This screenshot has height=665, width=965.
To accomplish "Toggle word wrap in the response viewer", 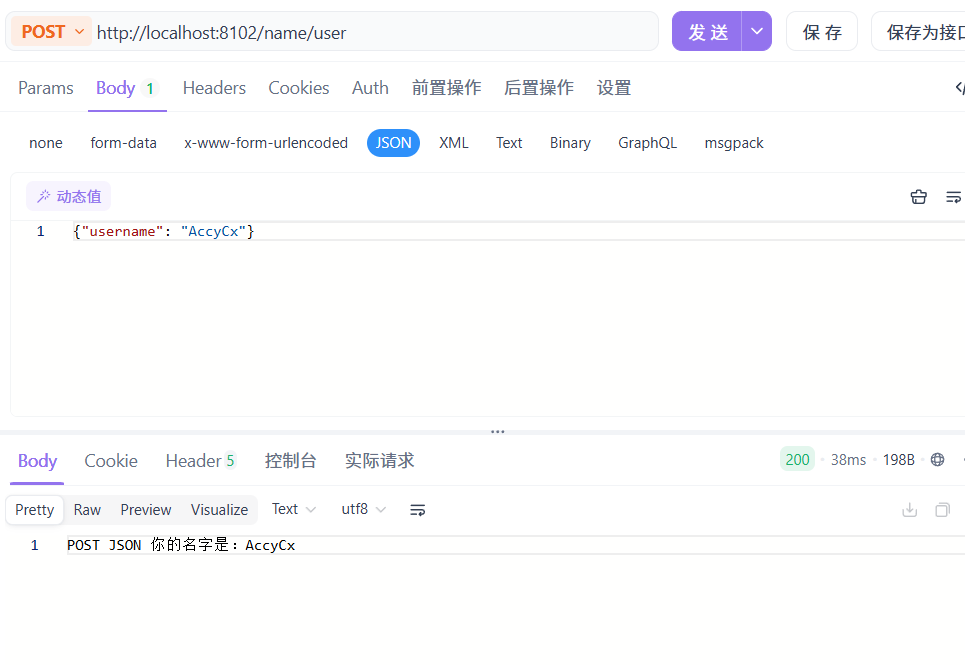I will coord(417,509).
